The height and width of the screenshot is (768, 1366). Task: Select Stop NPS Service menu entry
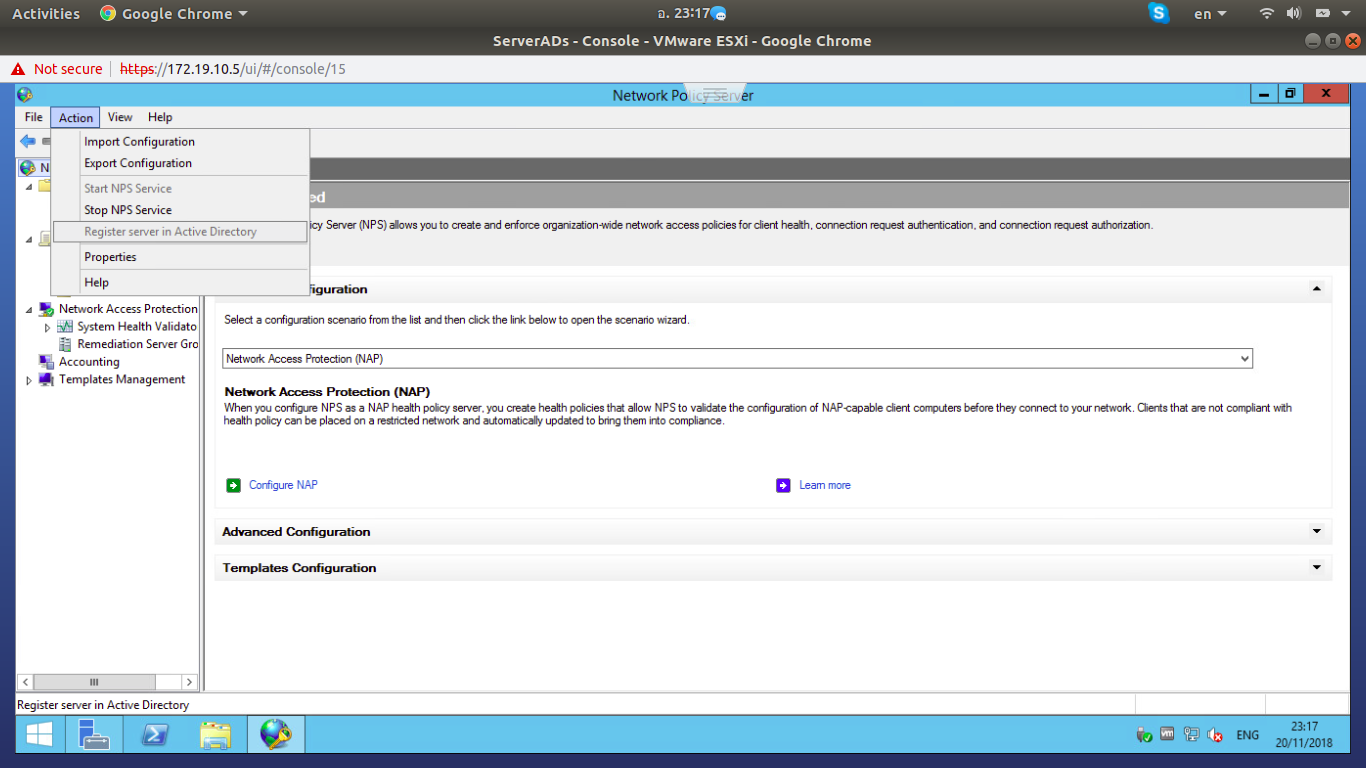(x=181, y=210)
